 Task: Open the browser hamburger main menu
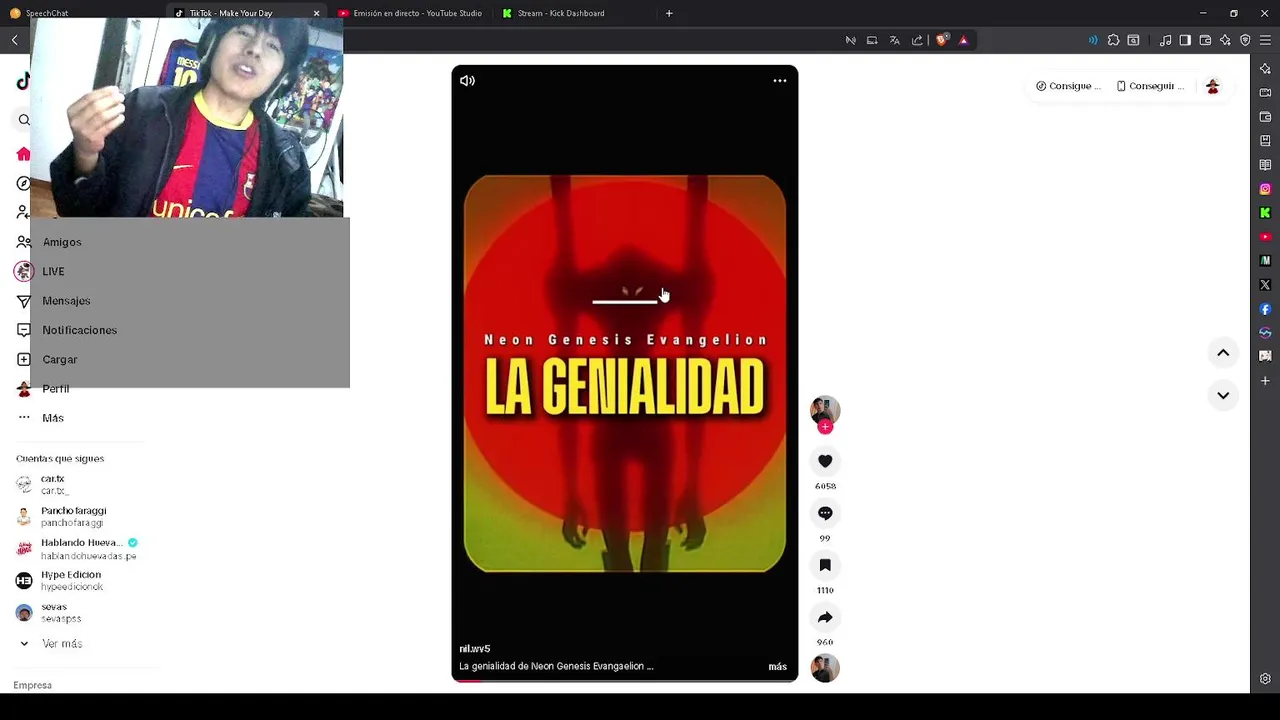[x=1265, y=40]
